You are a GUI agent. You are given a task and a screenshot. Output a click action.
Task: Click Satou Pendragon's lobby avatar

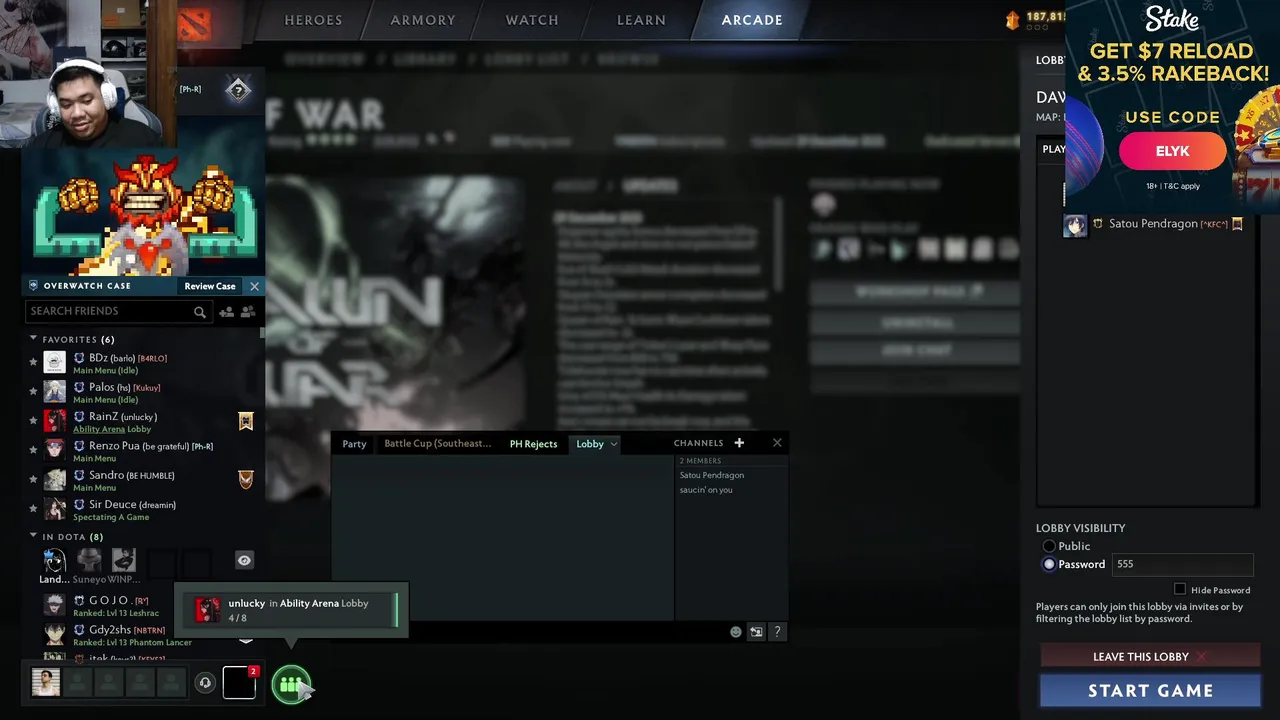click(1075, 225)
